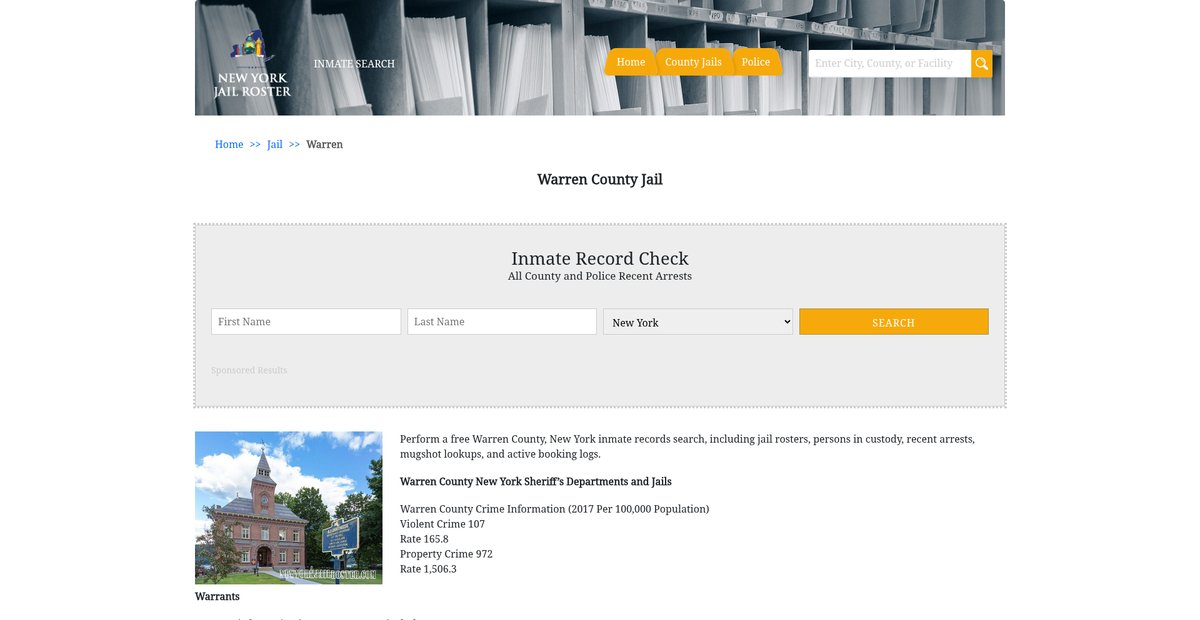Select the Warren County Jail heading
1200x620 pixels.
600,180
